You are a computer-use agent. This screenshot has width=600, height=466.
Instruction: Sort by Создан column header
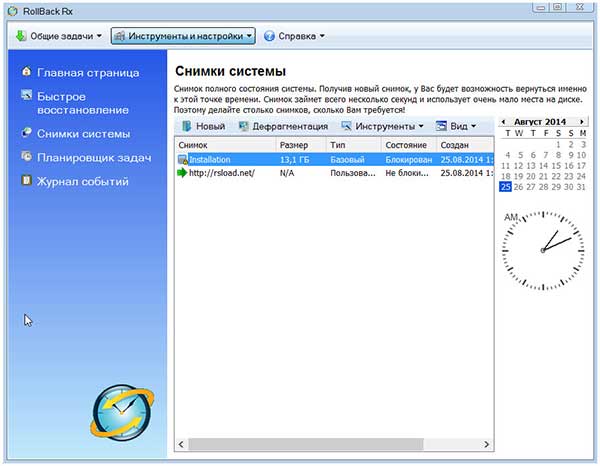(x=465, y=145)
